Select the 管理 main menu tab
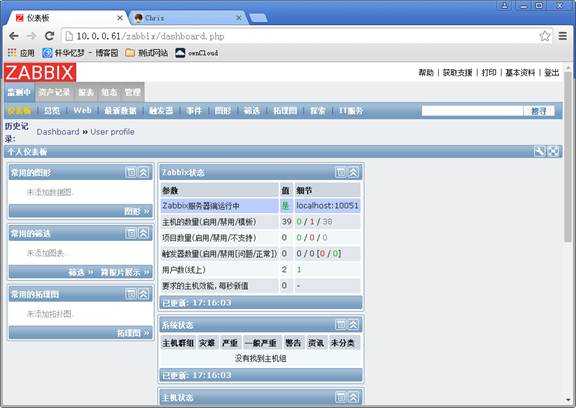 click(133, 92)
